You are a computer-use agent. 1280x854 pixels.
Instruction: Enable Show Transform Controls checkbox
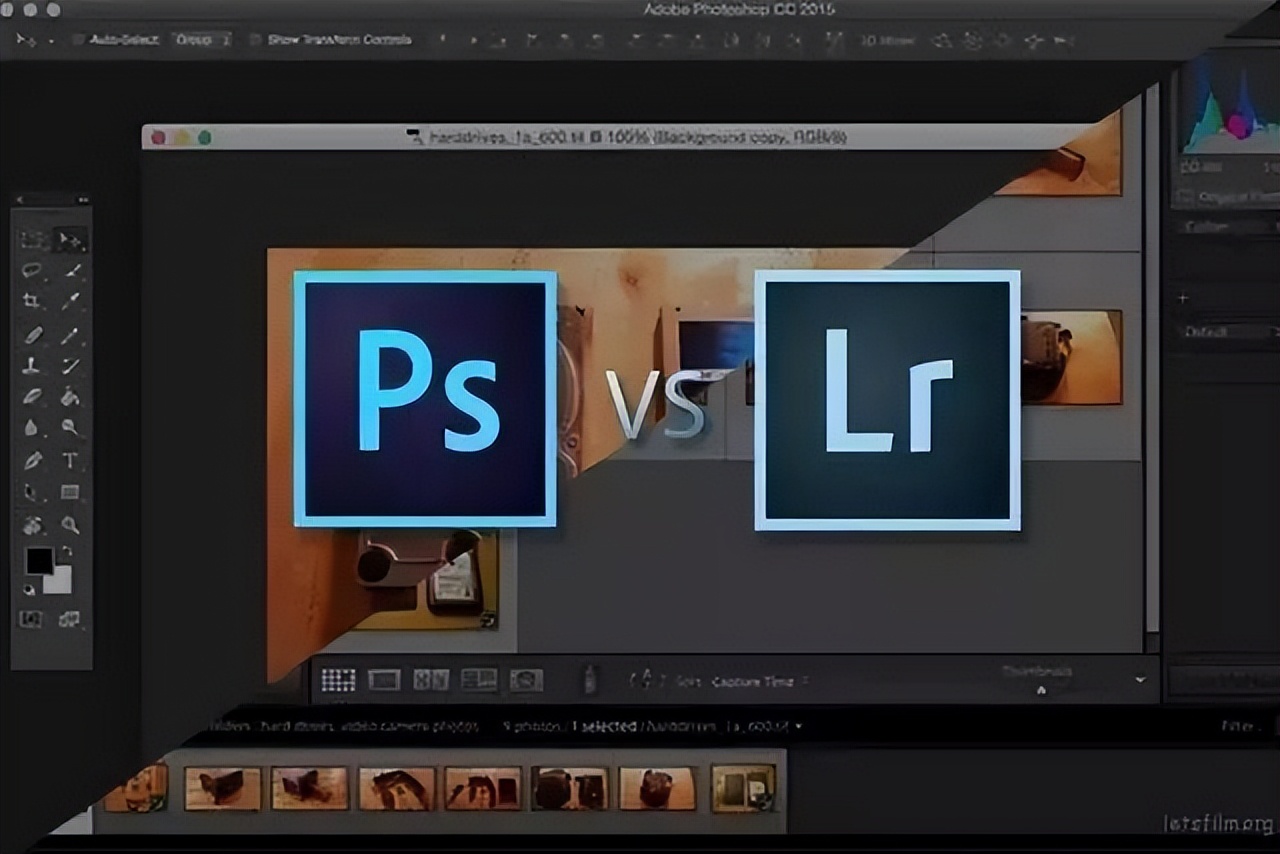click(x=255, y=40)
